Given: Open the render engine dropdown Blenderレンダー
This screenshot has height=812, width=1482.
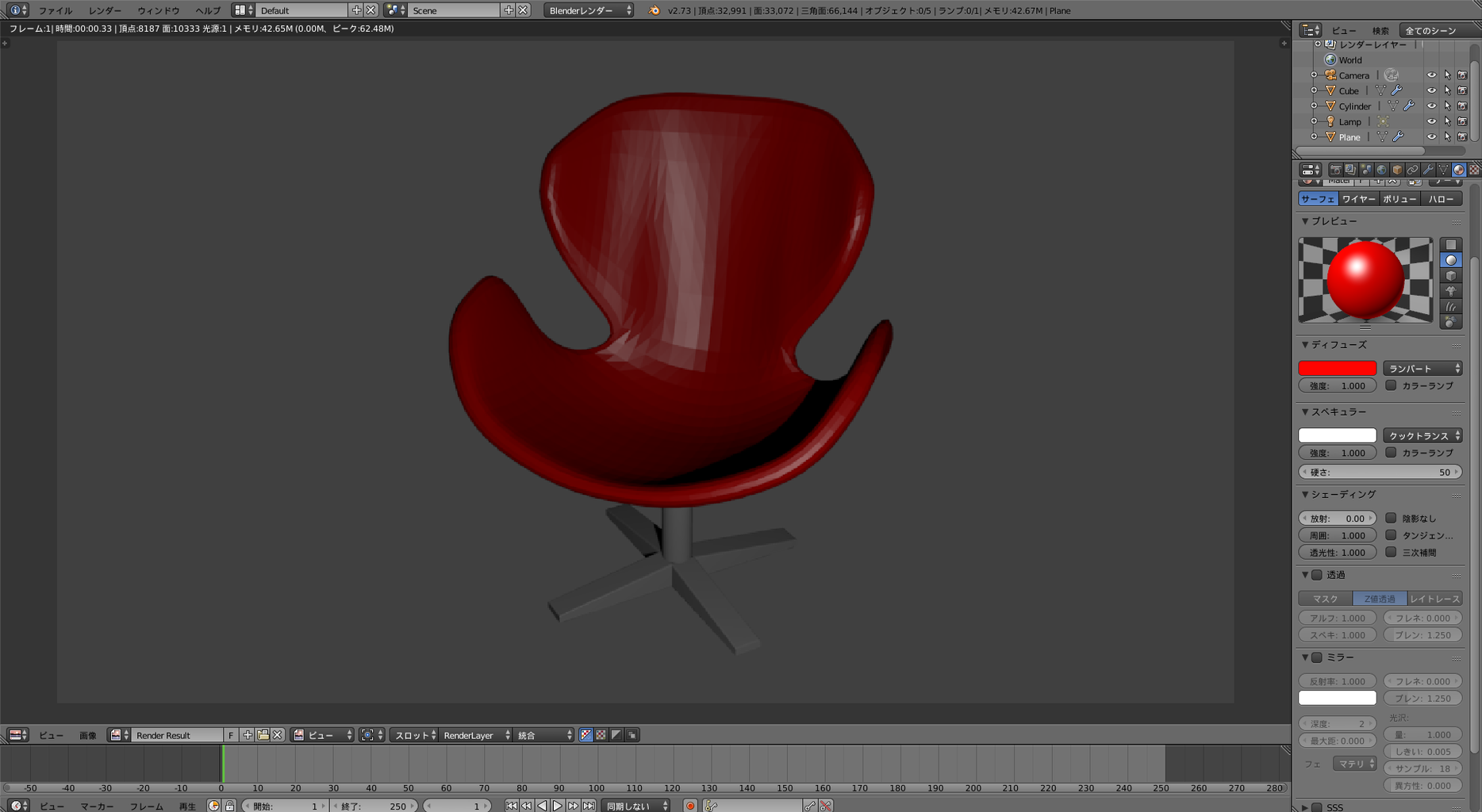Looking at the screenshot, I should coord(589,10).
